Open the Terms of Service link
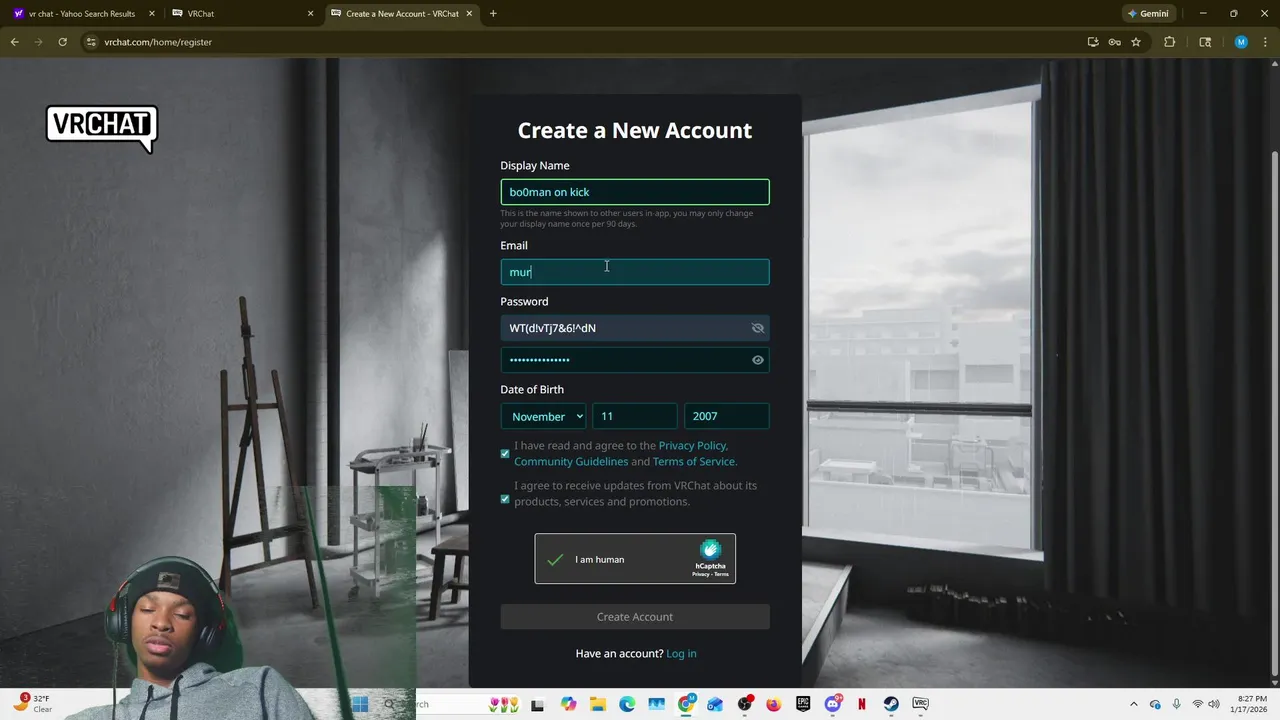 [694, 462]
